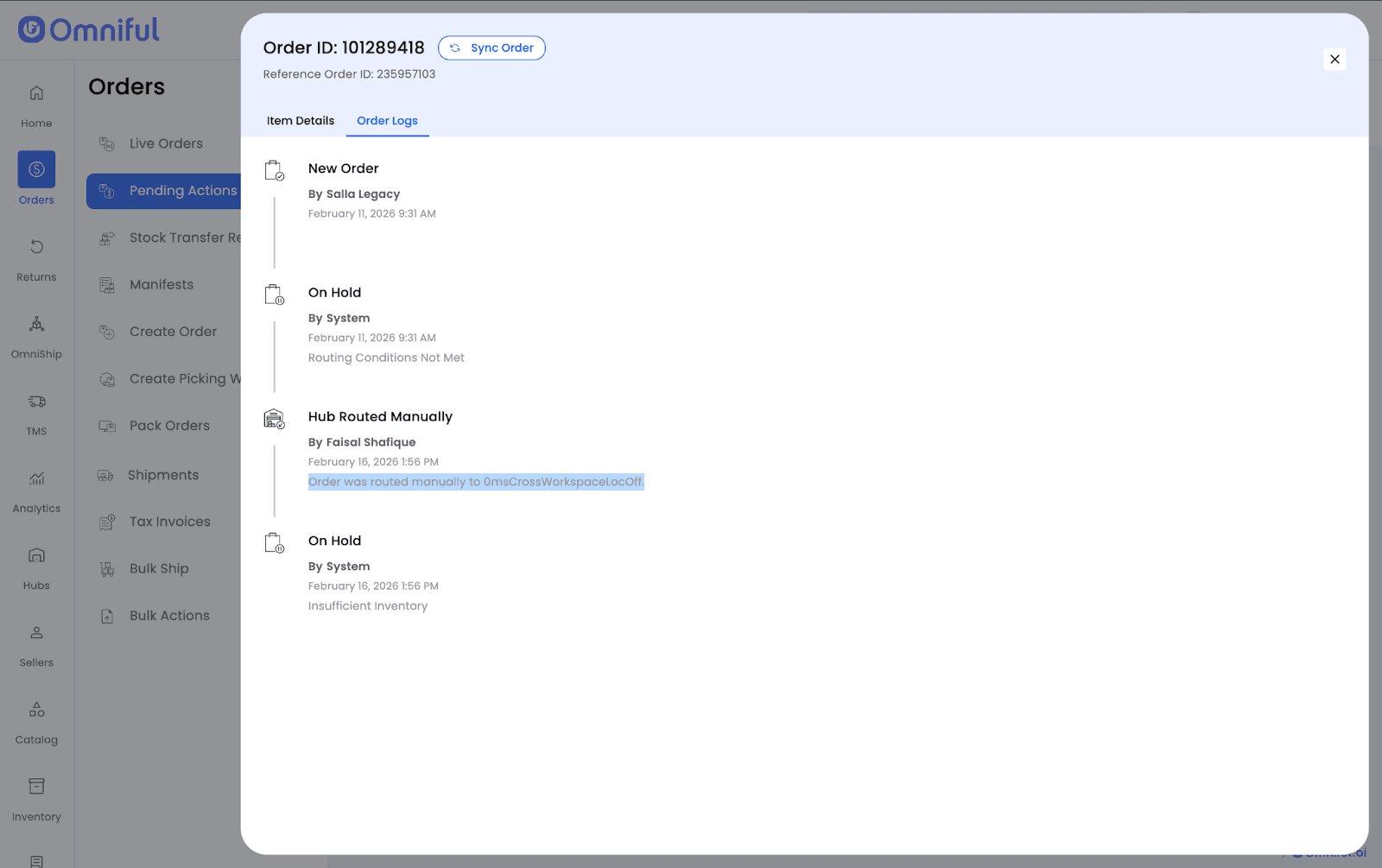This screenshot has height=868, width=1382.
Task: Click the Hub Routed Manually log icon
Action: pos(274,420)
